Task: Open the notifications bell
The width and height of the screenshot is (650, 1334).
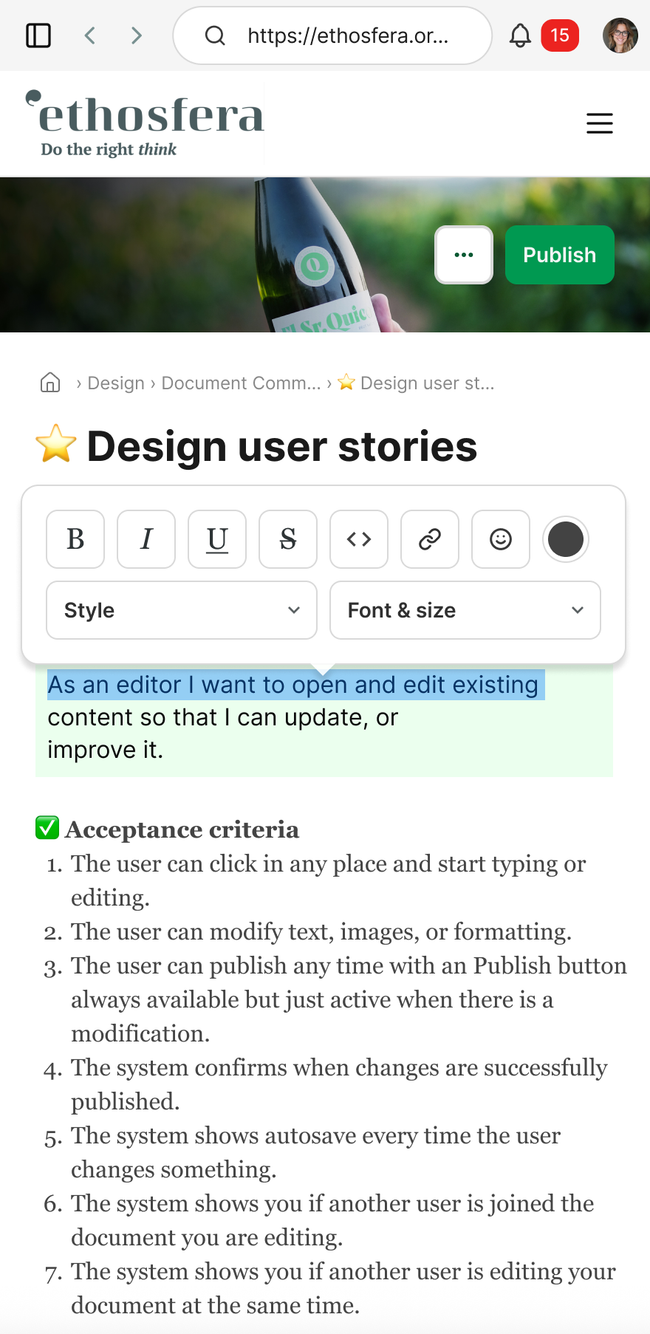Action: 520,36
